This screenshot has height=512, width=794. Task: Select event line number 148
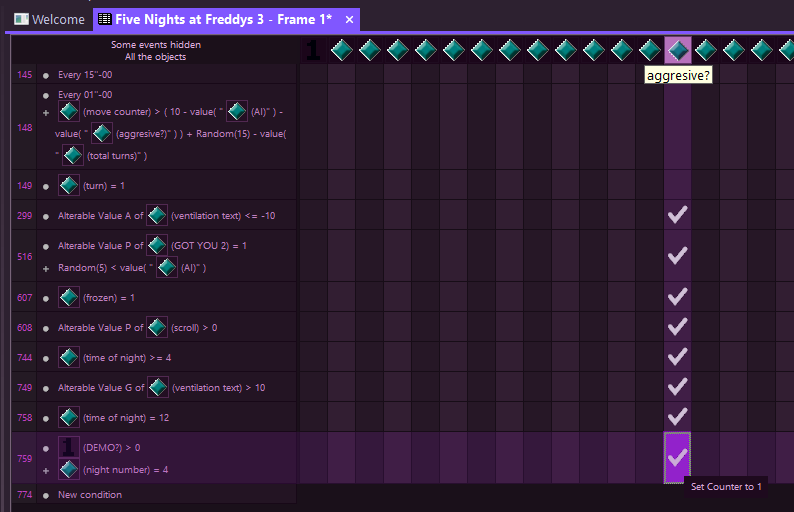[x=24, y=128]
